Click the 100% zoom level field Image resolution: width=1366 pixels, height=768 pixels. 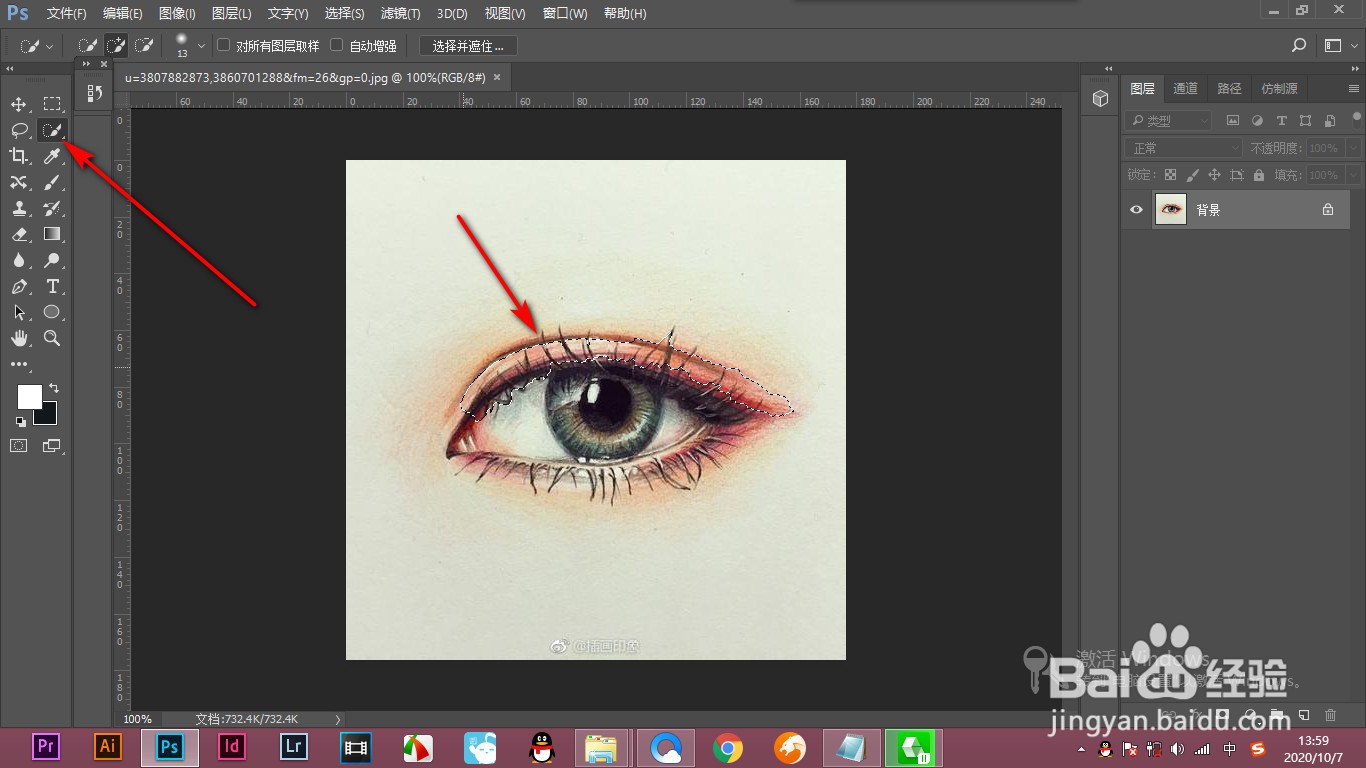click(138, 719)
